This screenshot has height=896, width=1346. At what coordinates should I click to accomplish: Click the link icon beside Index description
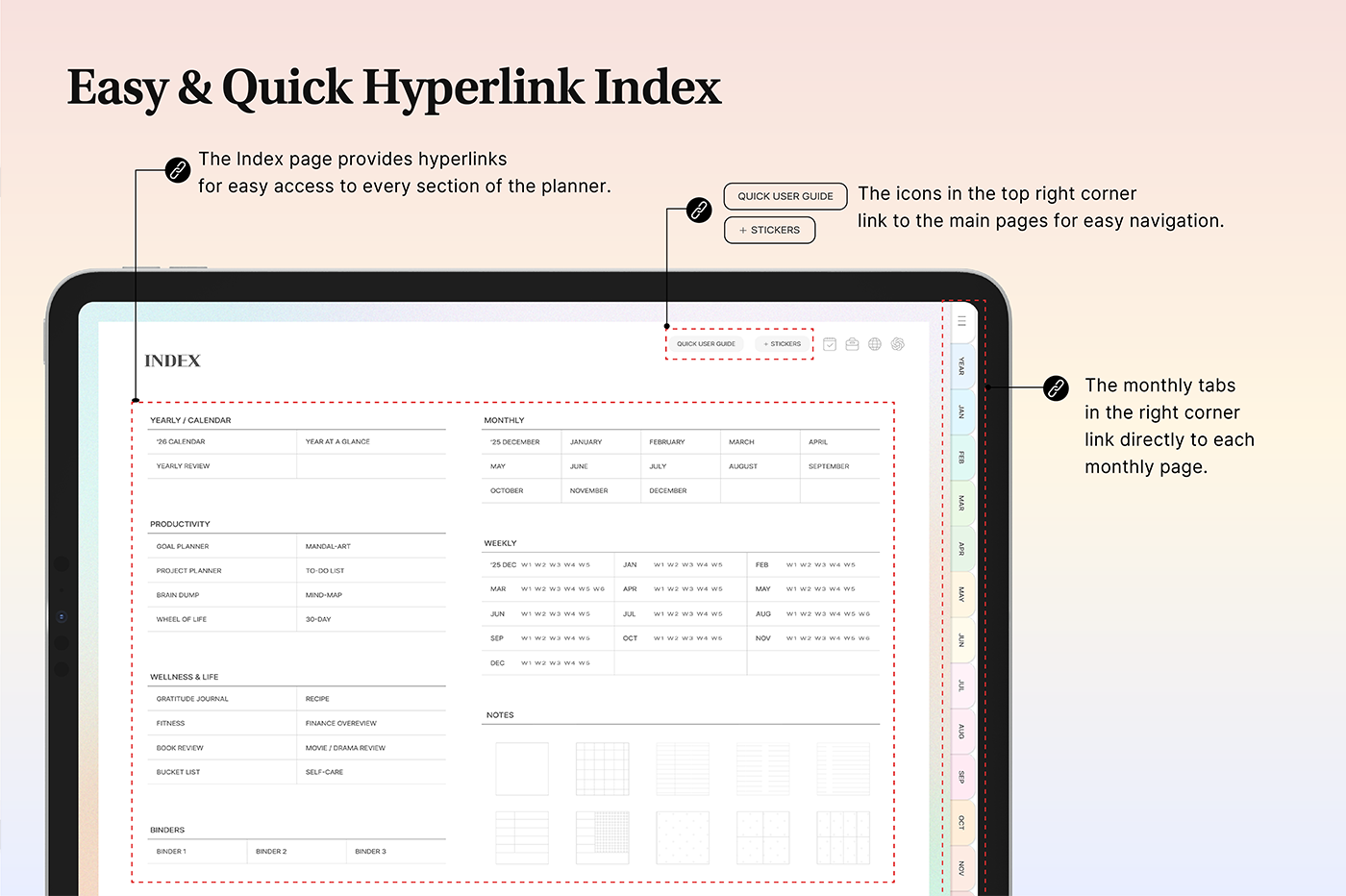click(x=178, y=170)
